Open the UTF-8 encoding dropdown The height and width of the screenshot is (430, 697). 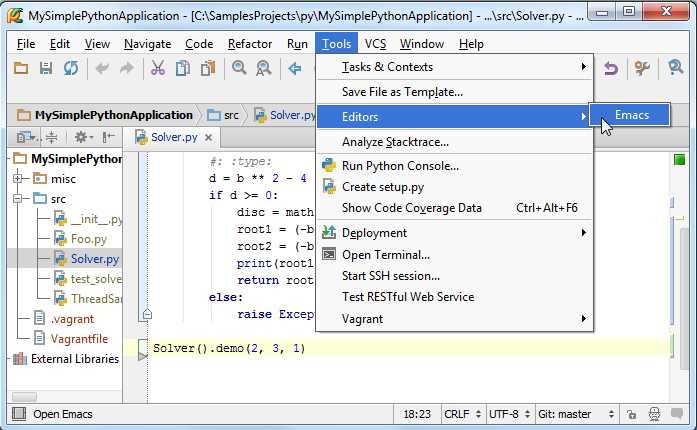tap(509, 414)
